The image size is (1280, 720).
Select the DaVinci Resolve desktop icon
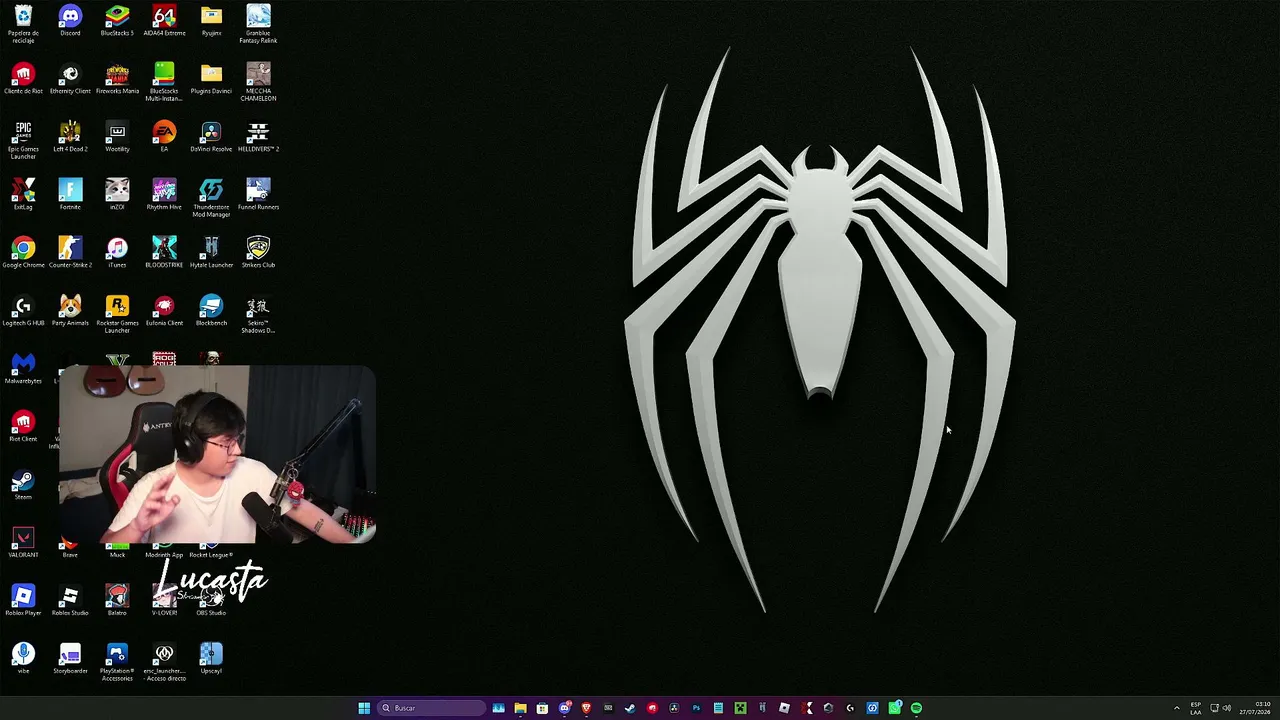(211, 137)
